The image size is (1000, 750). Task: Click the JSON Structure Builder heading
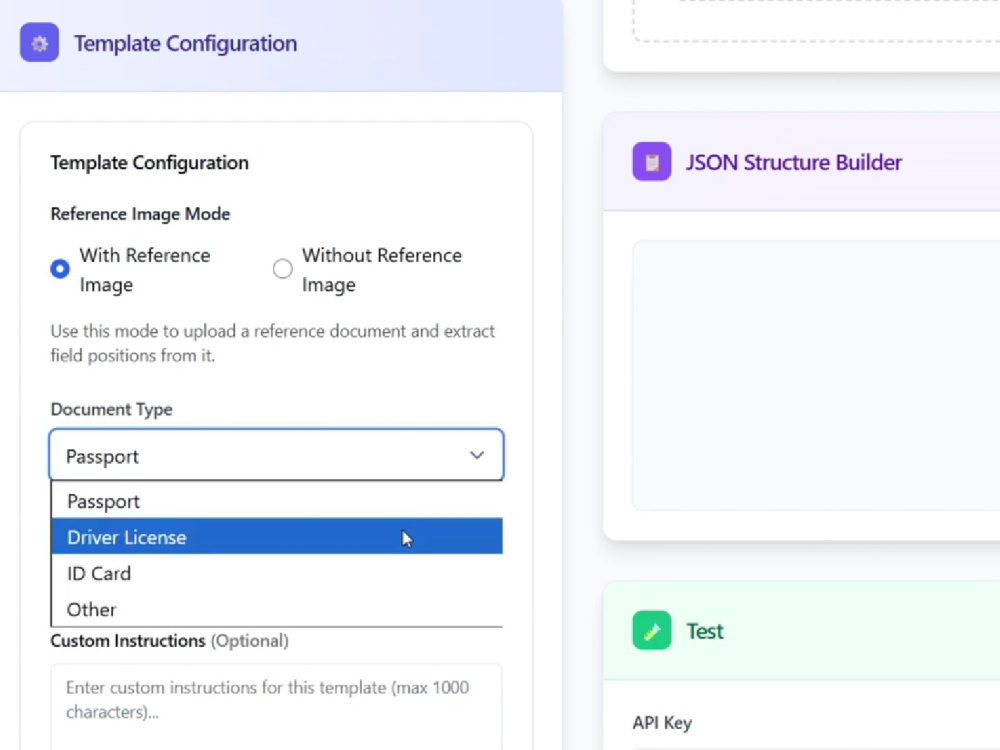(794, 162)
